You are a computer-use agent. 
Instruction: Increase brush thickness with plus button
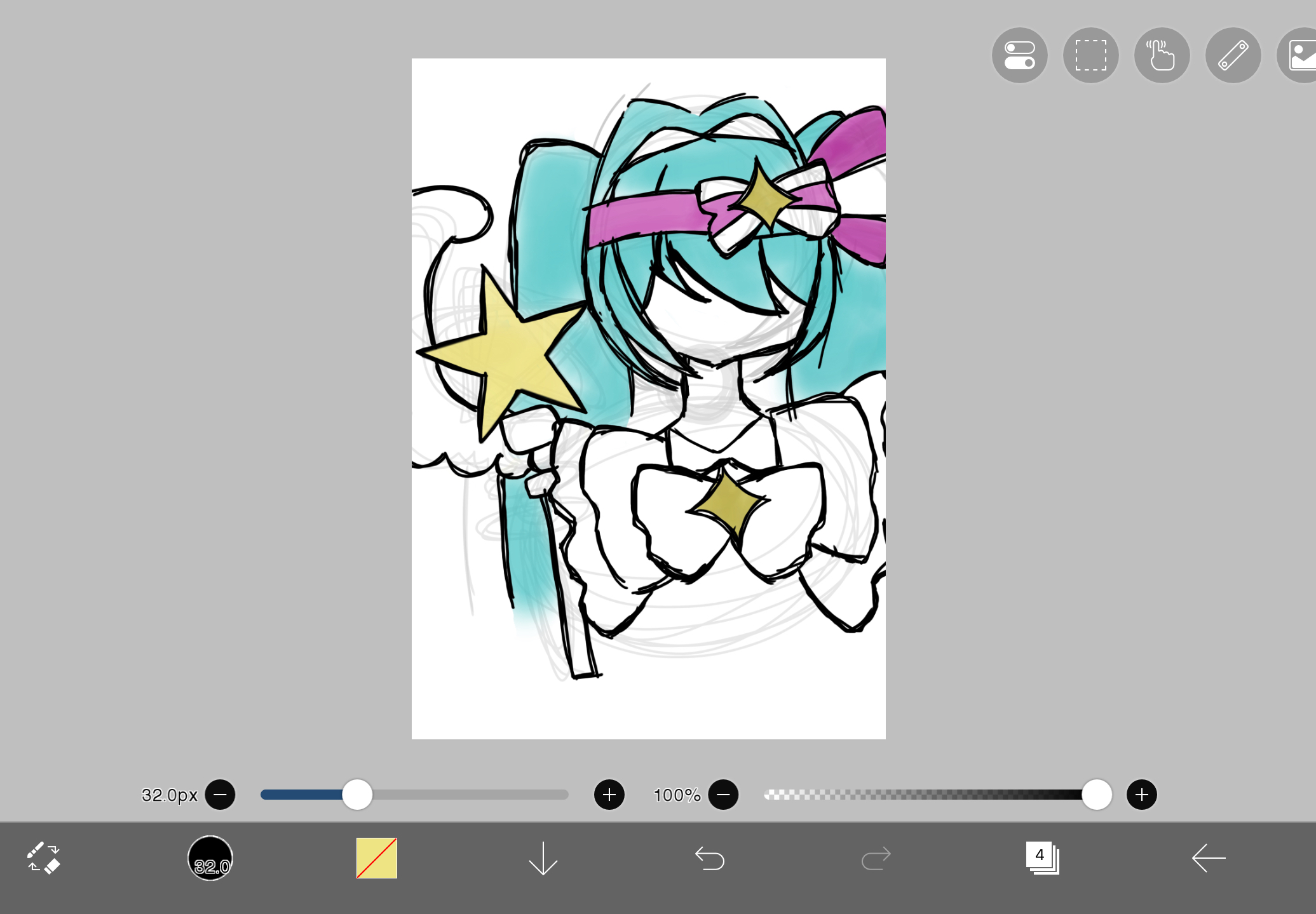coord(609,795)
